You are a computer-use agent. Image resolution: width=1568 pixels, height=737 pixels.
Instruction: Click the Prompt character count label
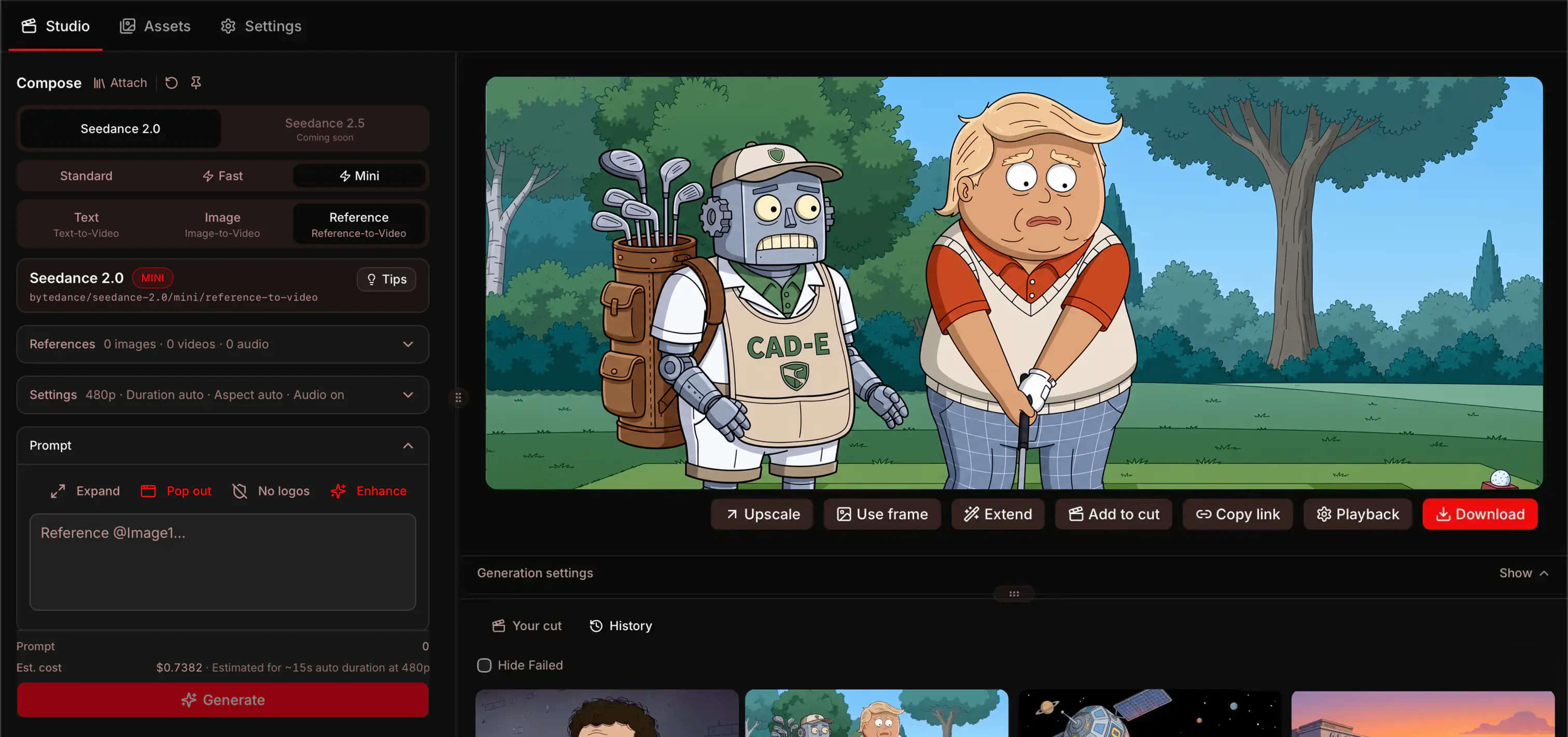coord(35,646)
